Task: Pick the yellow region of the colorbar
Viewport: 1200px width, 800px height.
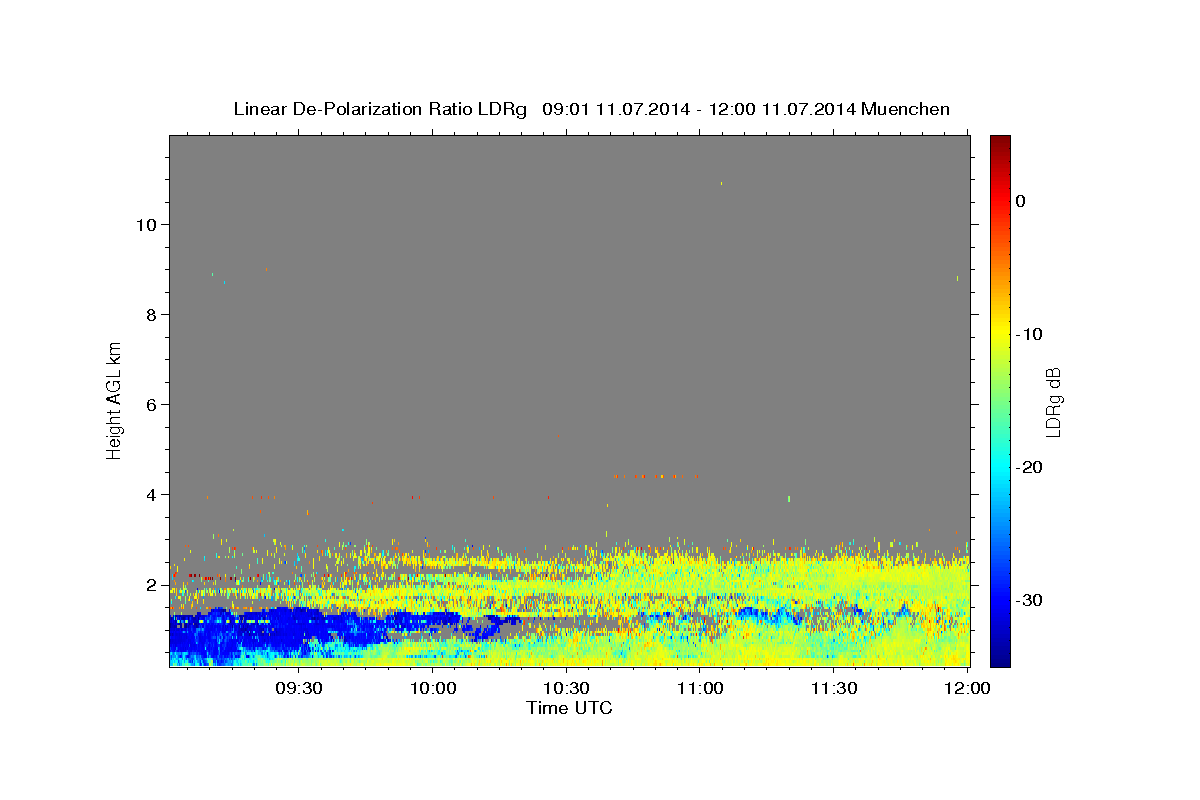Action: pyautogui.click(x=1000, y=330)
